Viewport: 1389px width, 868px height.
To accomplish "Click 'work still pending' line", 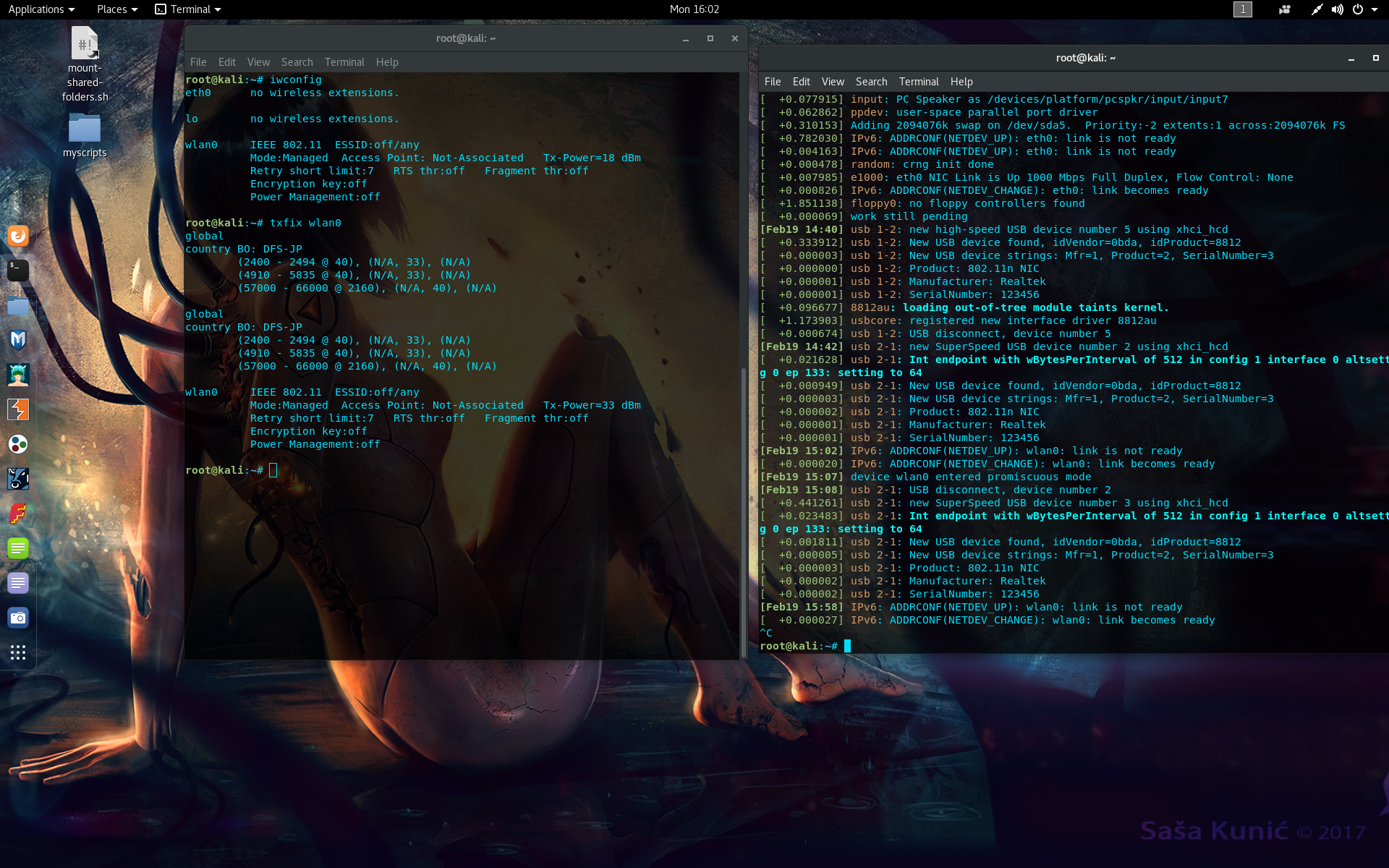I will [909, 216].
